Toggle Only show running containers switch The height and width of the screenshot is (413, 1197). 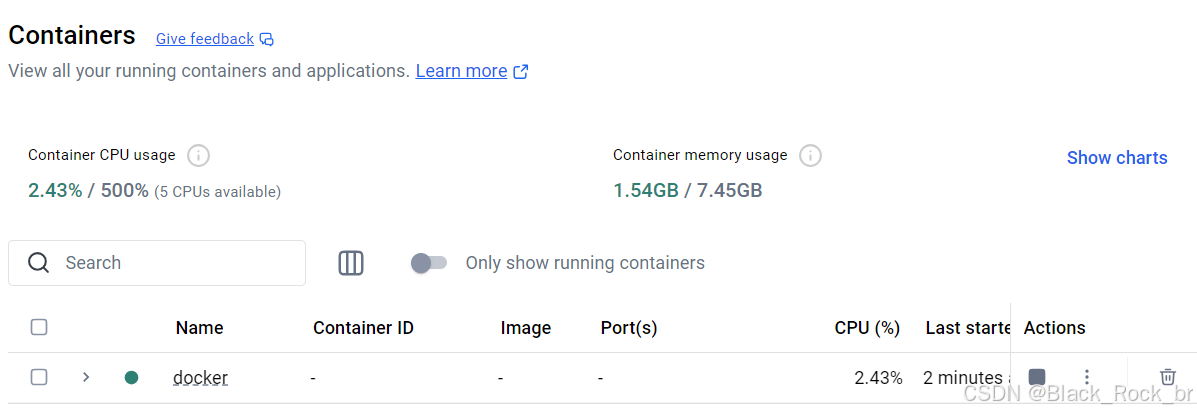[x=428, y=263]
